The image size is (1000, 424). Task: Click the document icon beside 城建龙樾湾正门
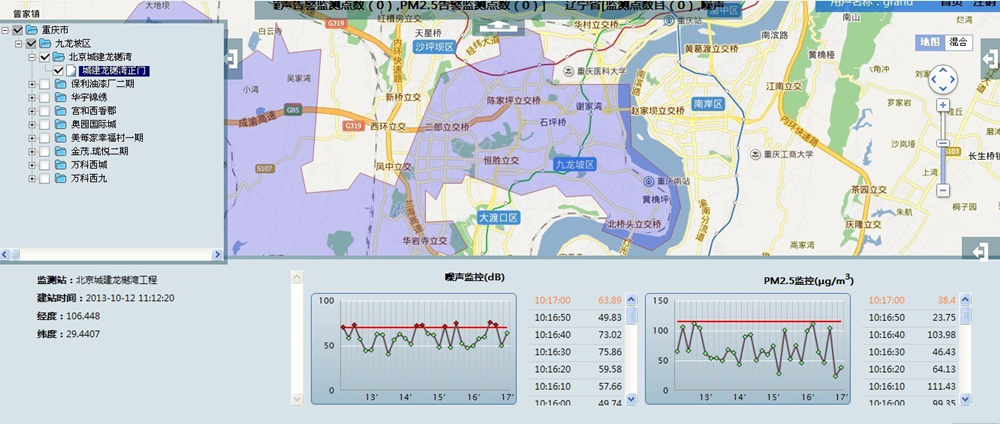(x=71, y=70)
